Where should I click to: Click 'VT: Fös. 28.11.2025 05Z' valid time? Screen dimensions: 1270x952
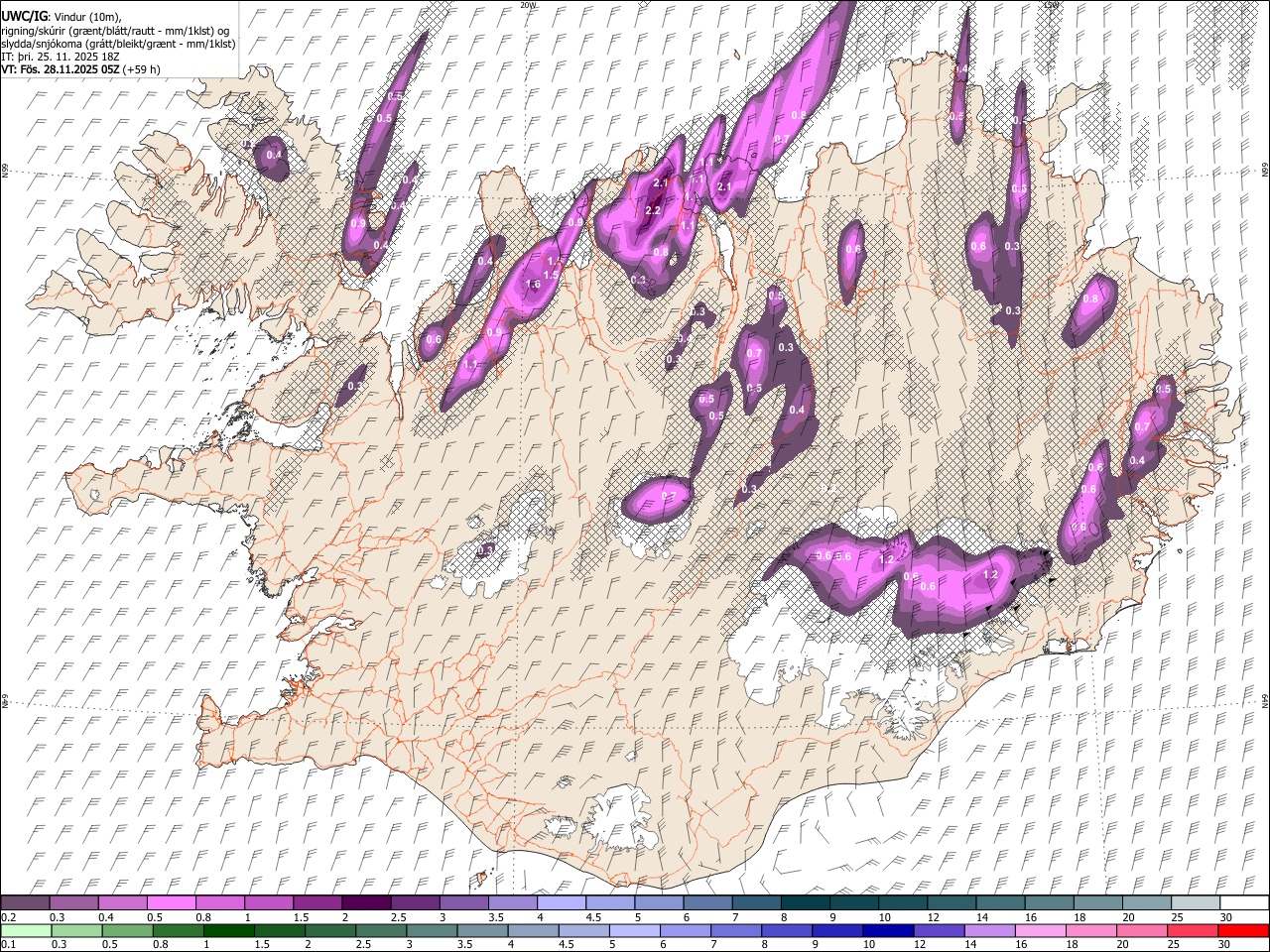(x=61, y=69)
